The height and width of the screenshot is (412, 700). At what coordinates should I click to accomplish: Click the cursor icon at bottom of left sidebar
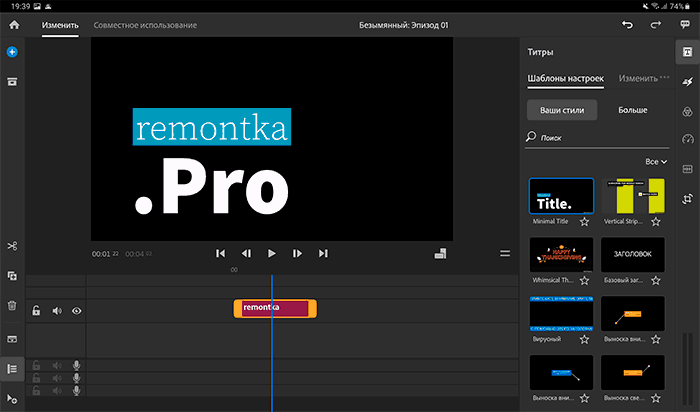tap(12, 399)
